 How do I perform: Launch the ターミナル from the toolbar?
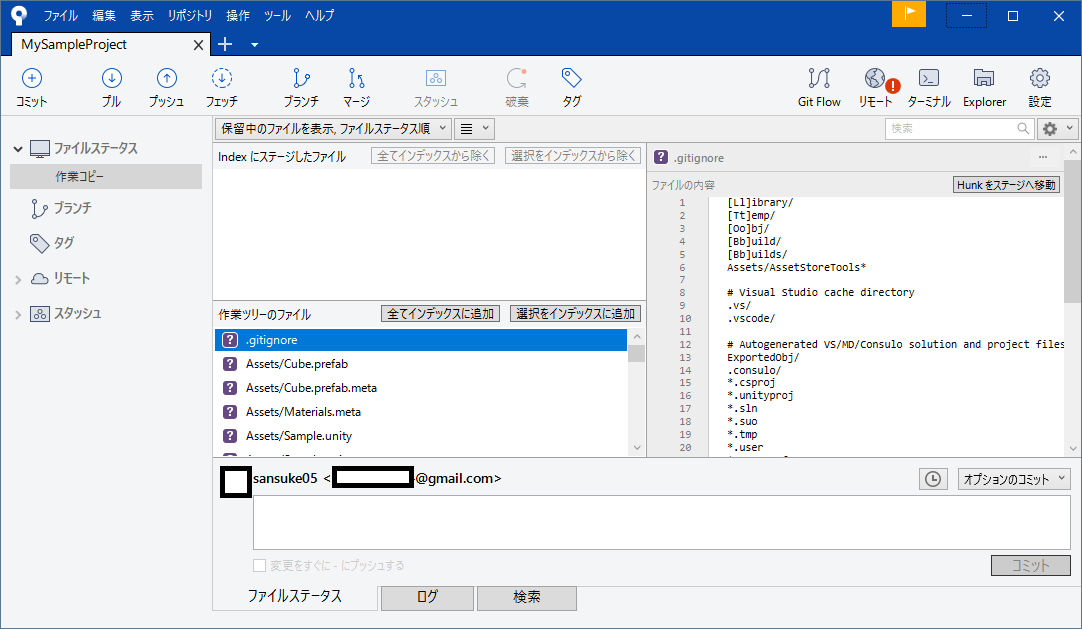coord(931,86)
